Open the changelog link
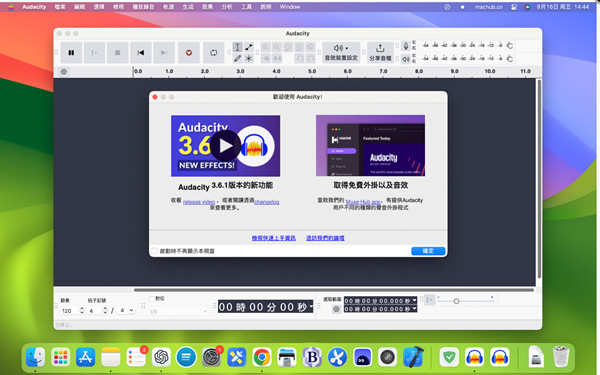Viewport: 600px width, 375px height. 267,202
